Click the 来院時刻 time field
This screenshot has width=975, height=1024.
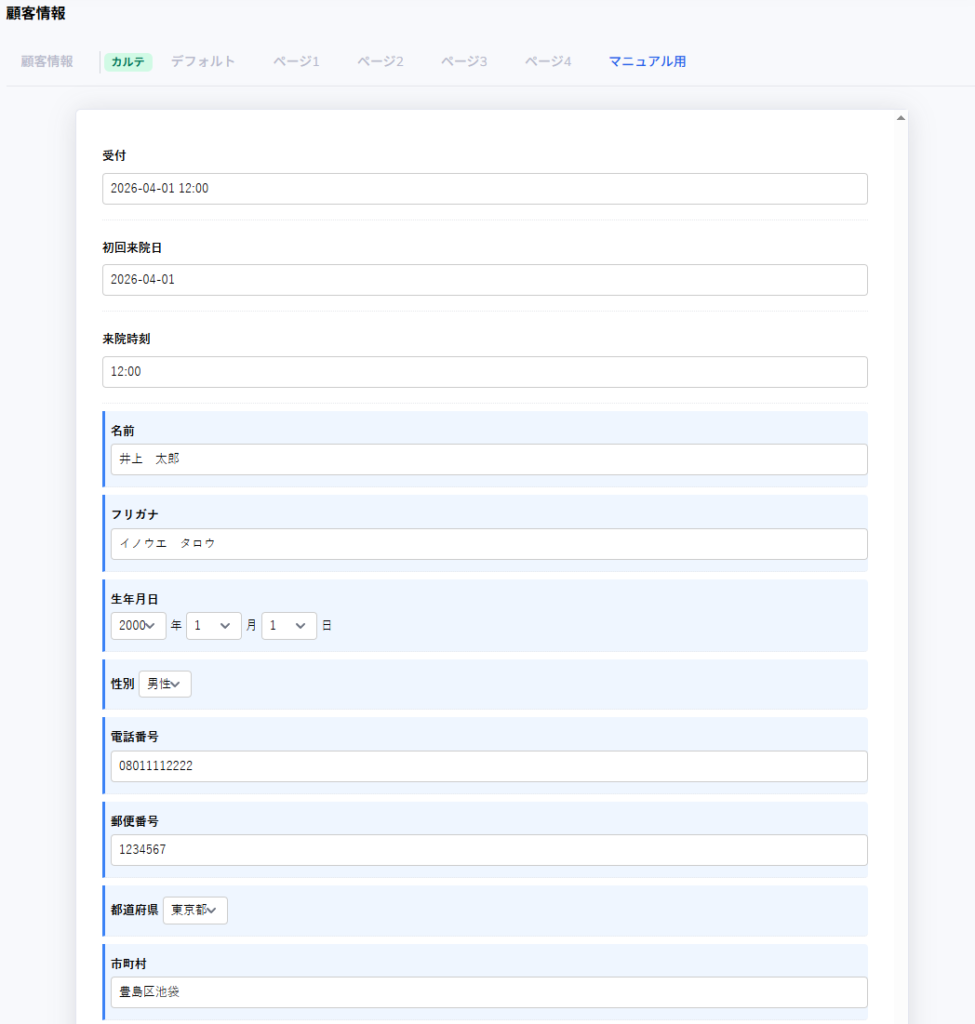(484, 372)
